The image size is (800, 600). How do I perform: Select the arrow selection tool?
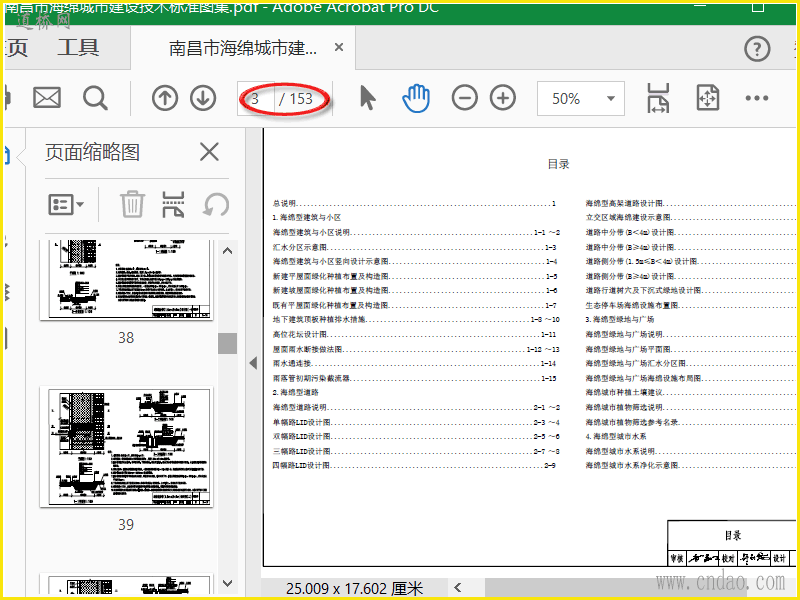pyautogui.click(x=367, y=98)
